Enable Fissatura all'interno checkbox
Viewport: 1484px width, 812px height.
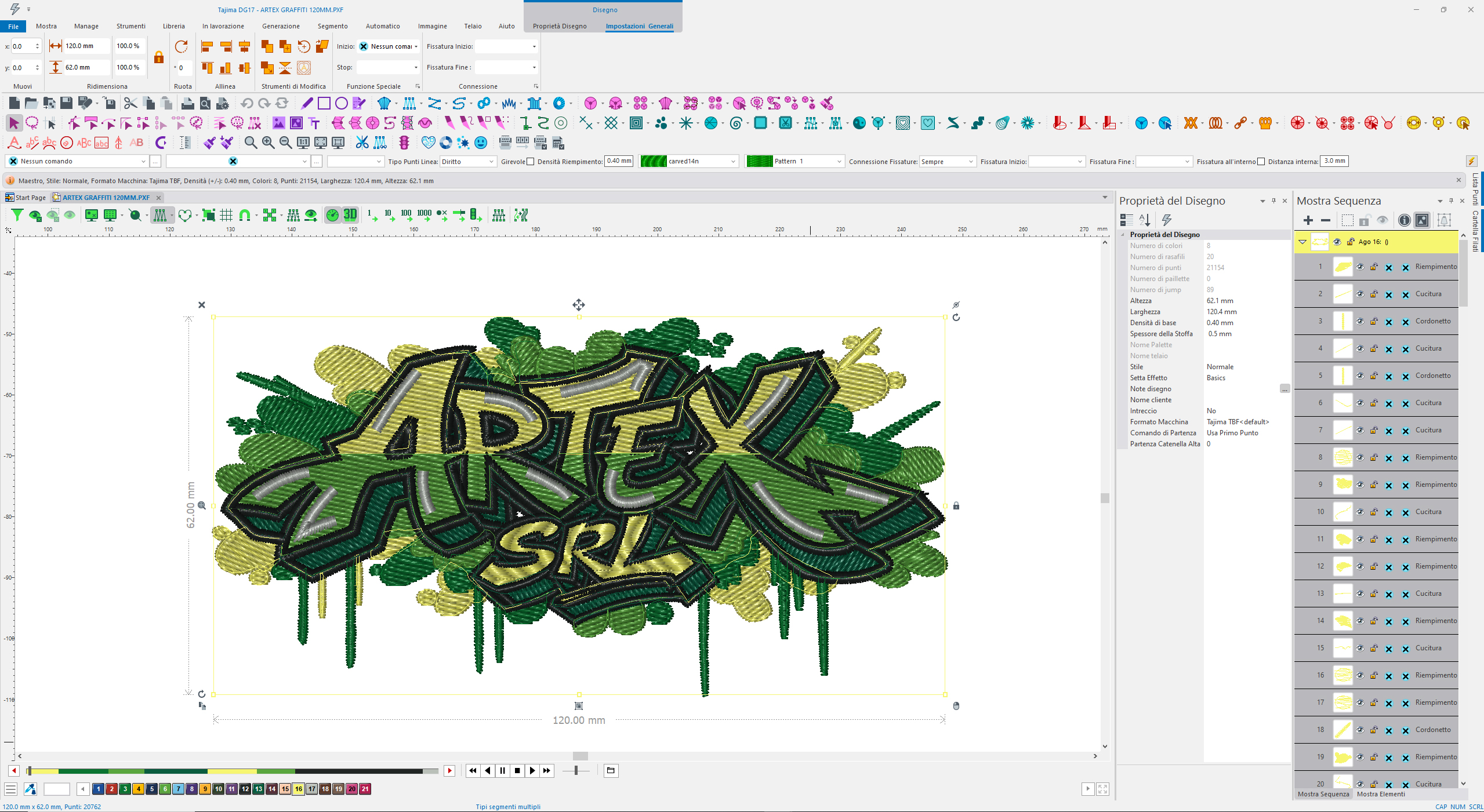[x=1261, y=162]
